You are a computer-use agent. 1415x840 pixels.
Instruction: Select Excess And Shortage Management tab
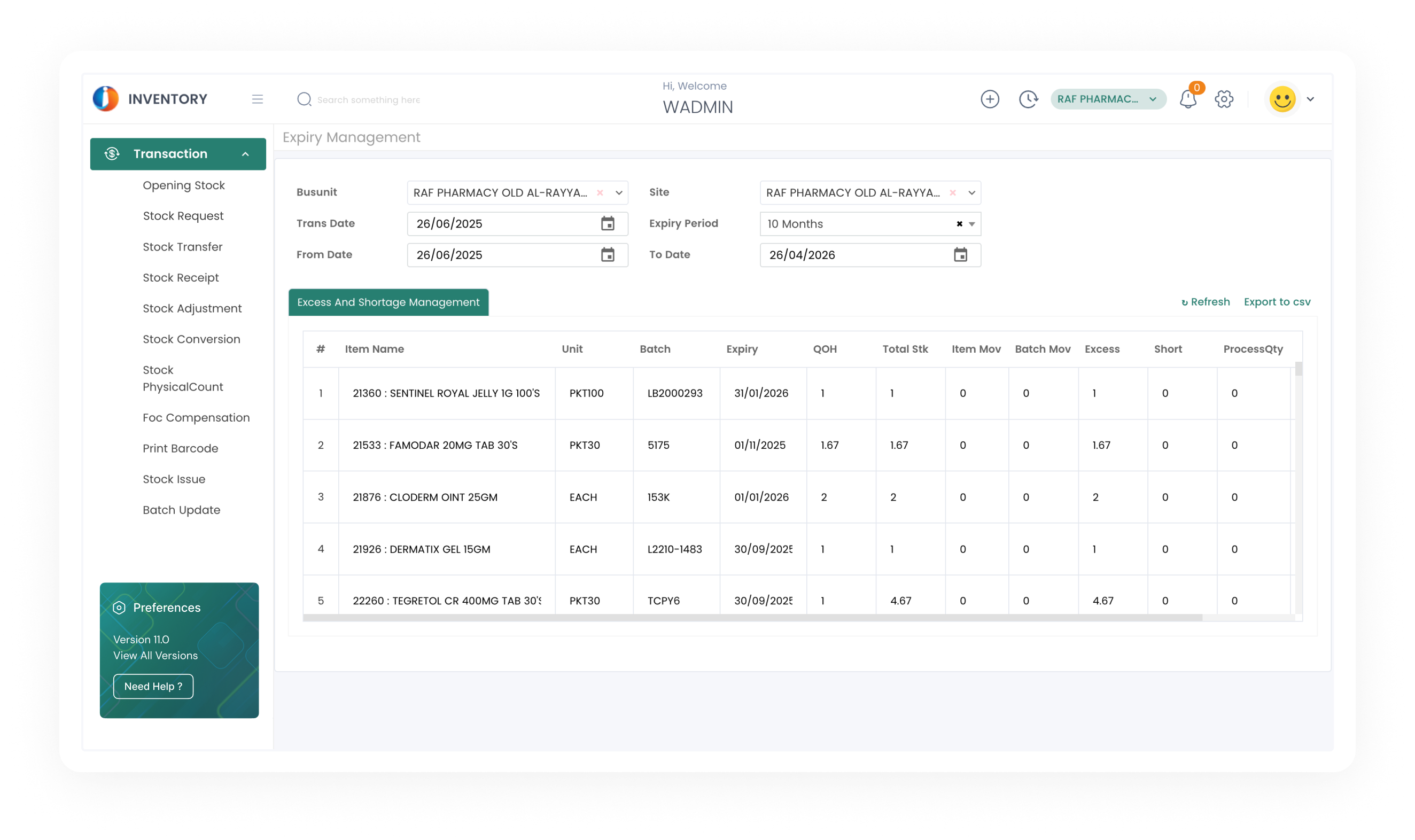pos(388,302)
